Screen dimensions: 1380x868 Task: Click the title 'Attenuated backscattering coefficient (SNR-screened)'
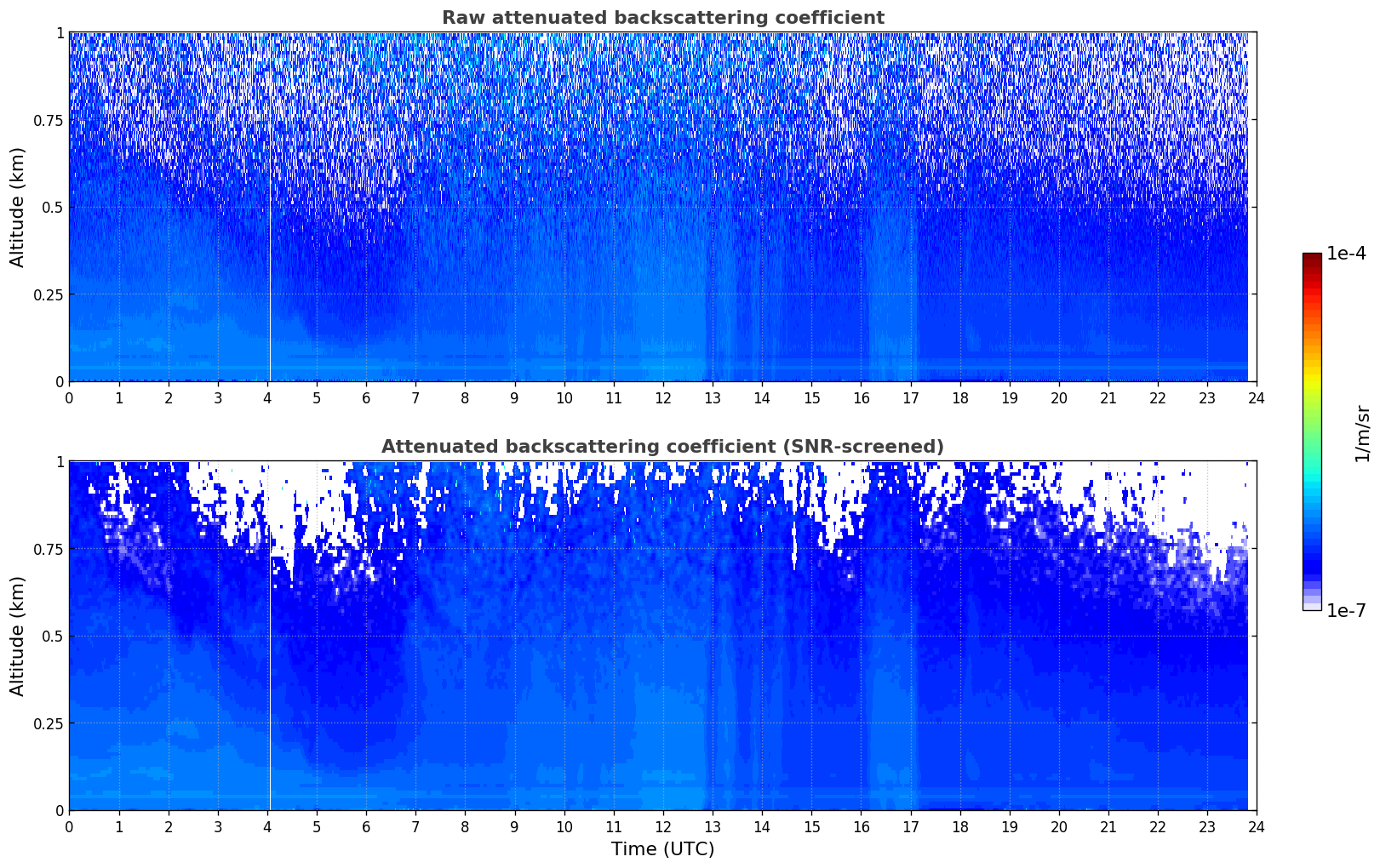662,447
